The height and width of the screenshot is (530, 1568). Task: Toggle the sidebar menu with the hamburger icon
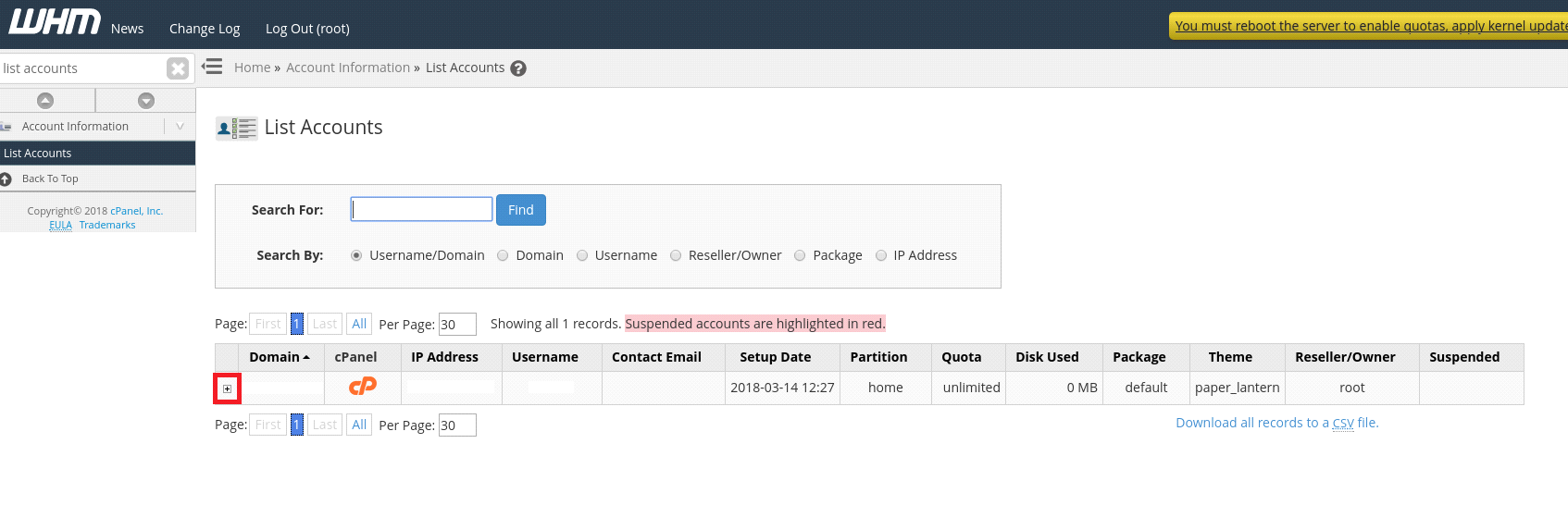[x=213, y=67]
